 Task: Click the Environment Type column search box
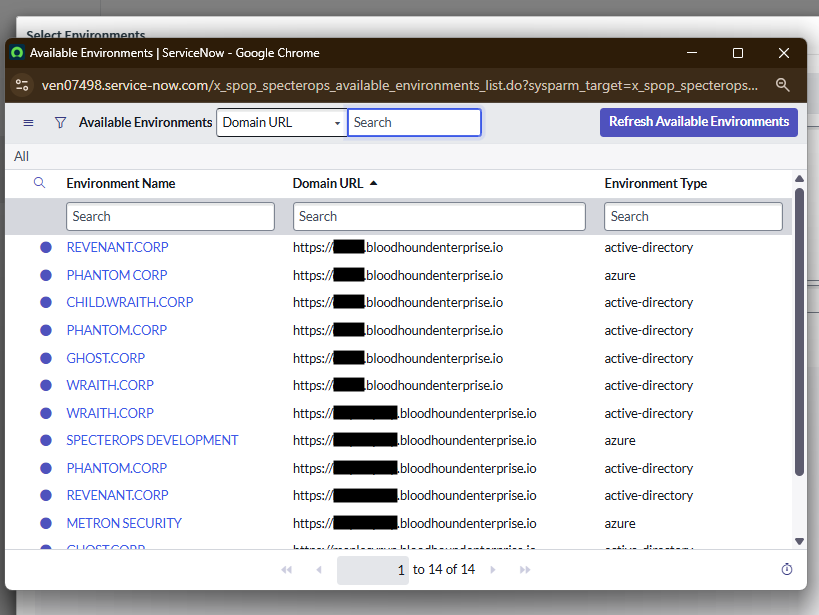pos(693,216)
